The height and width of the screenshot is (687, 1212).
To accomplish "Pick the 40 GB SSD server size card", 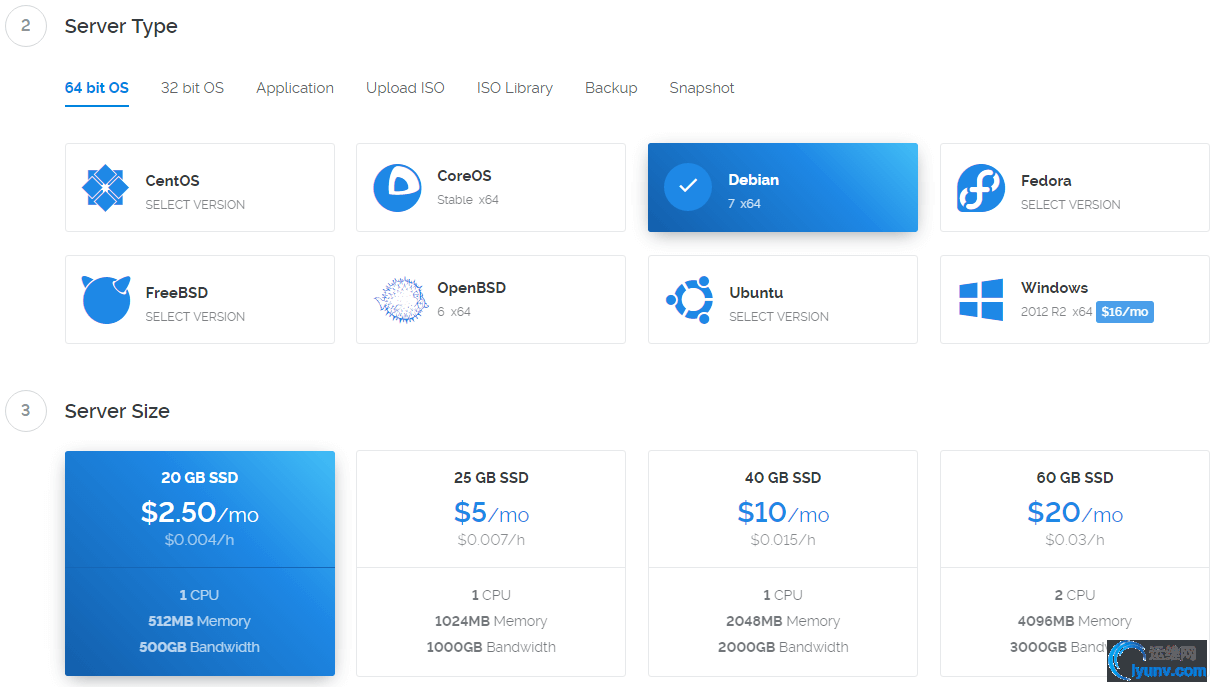I will pos(783,563).
